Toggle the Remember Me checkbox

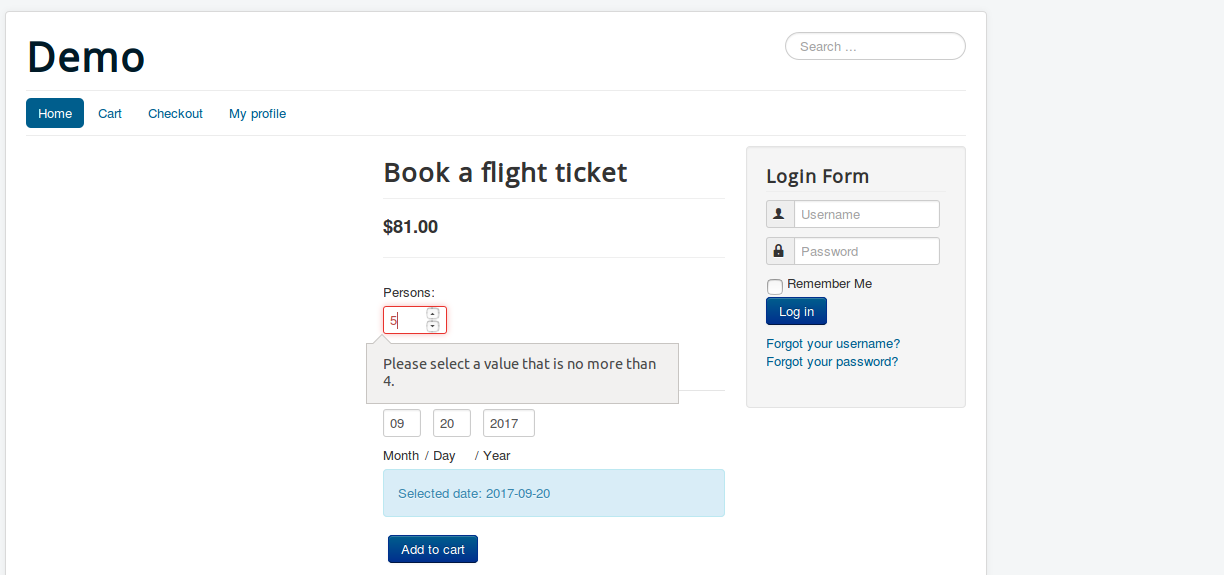775,286
